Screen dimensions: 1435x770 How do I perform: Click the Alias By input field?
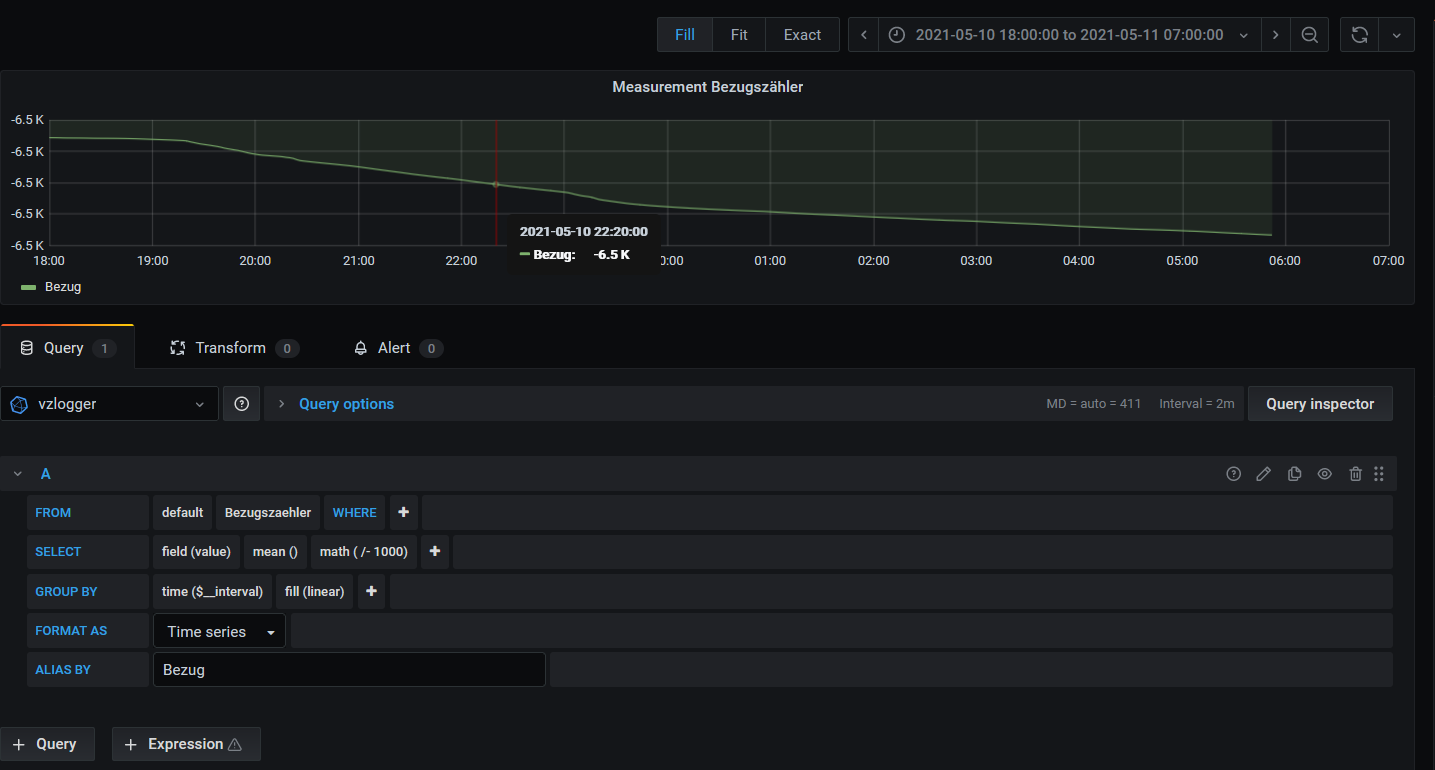[x=348, y=670]
